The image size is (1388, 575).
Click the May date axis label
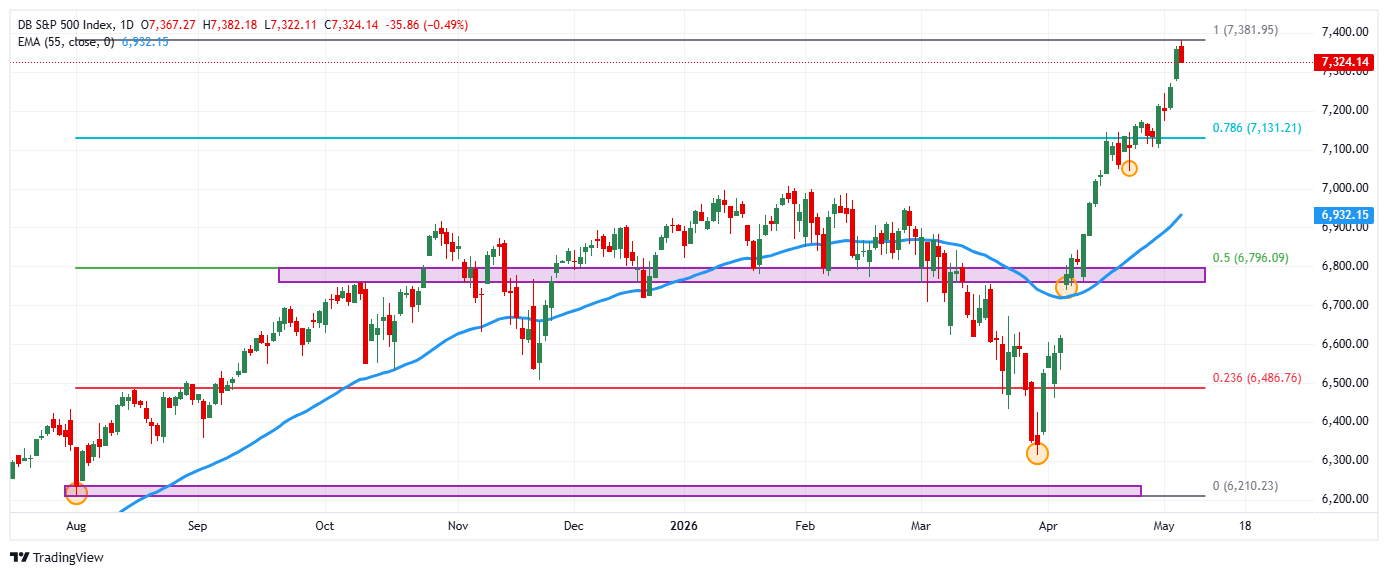(1162, 525)
